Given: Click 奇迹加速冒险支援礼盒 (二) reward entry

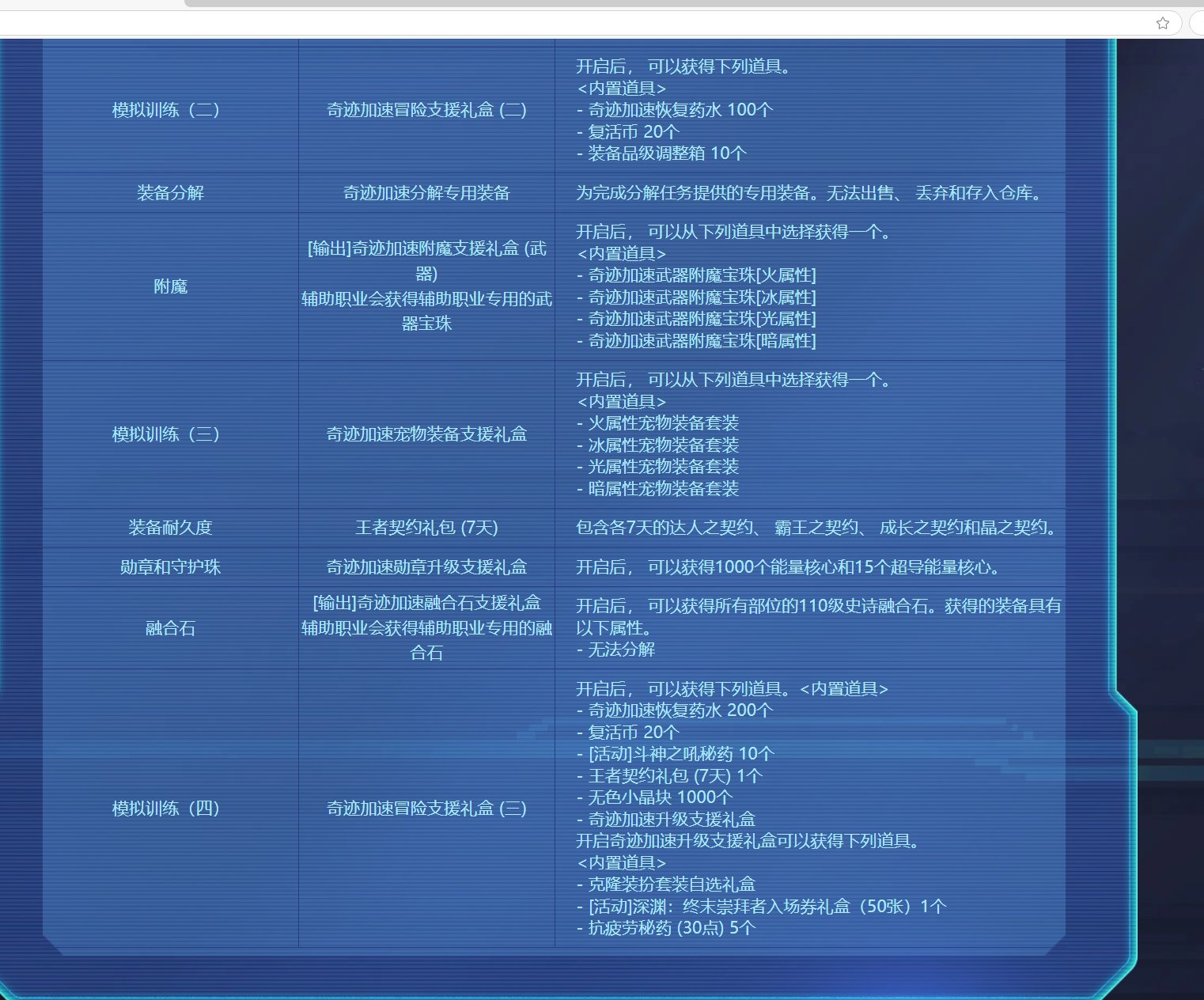Looking at the screenshot, I should pyautogui.click(x=426, y=110).
